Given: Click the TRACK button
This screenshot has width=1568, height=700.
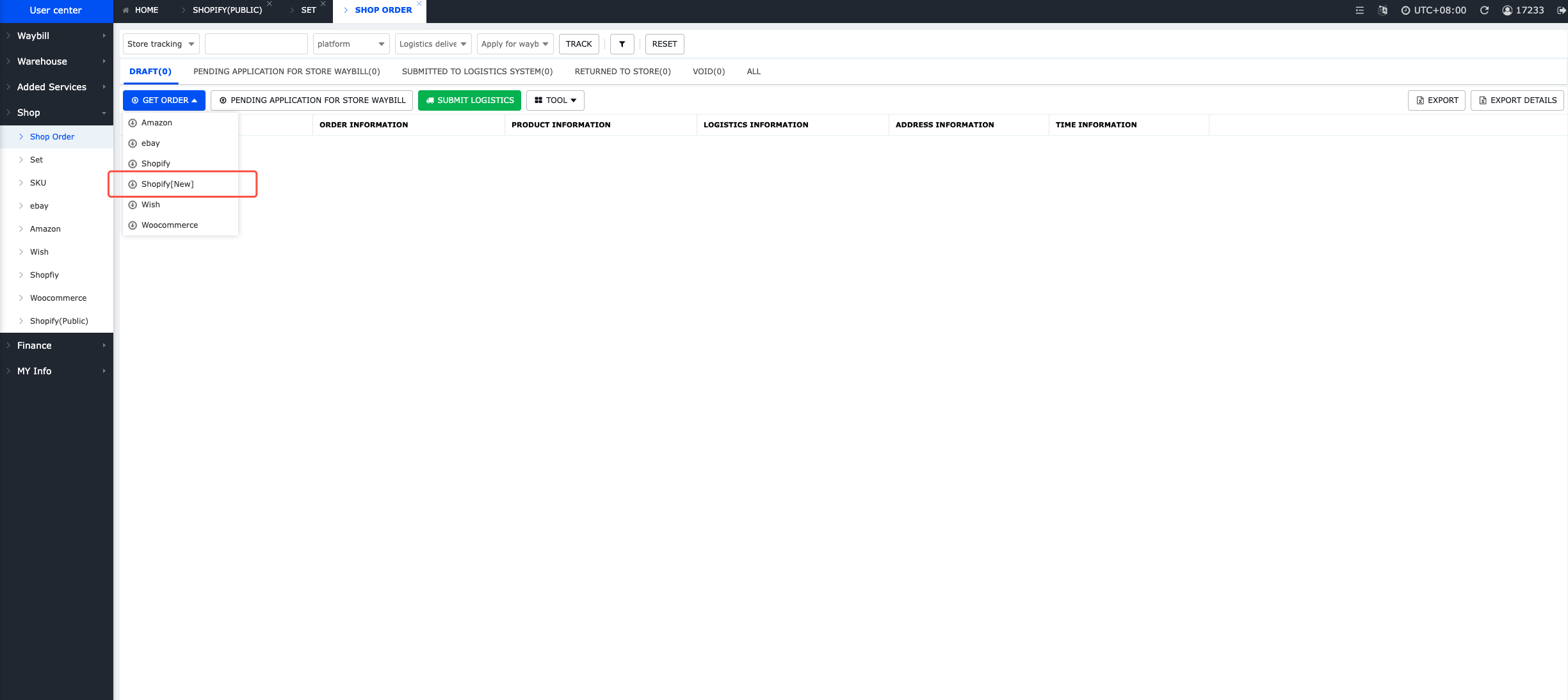Looking at the screenshot, I should (578, 44).
